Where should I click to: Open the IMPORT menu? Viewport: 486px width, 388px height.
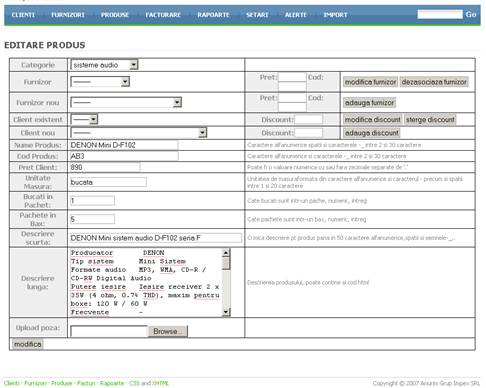(335, 15)
